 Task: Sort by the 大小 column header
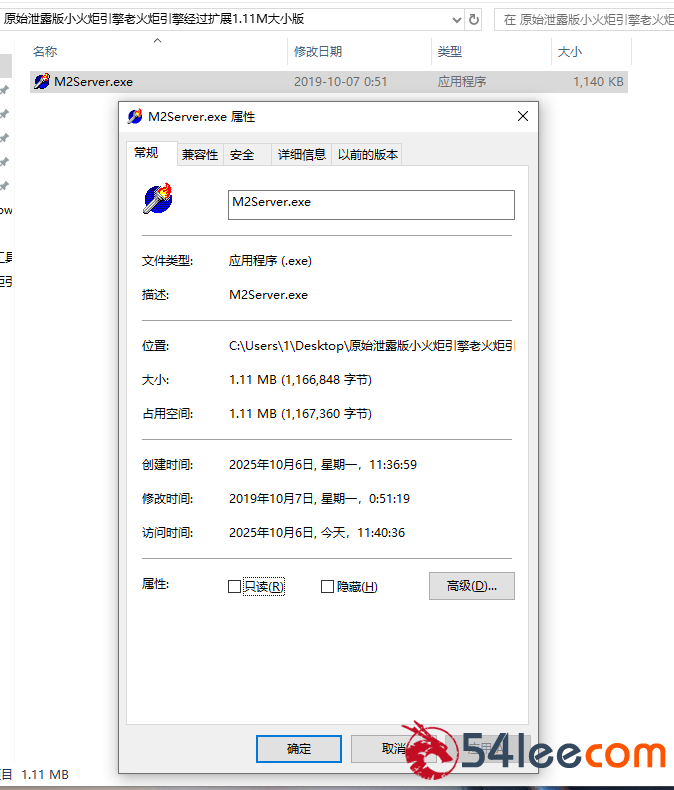[569, 51]
